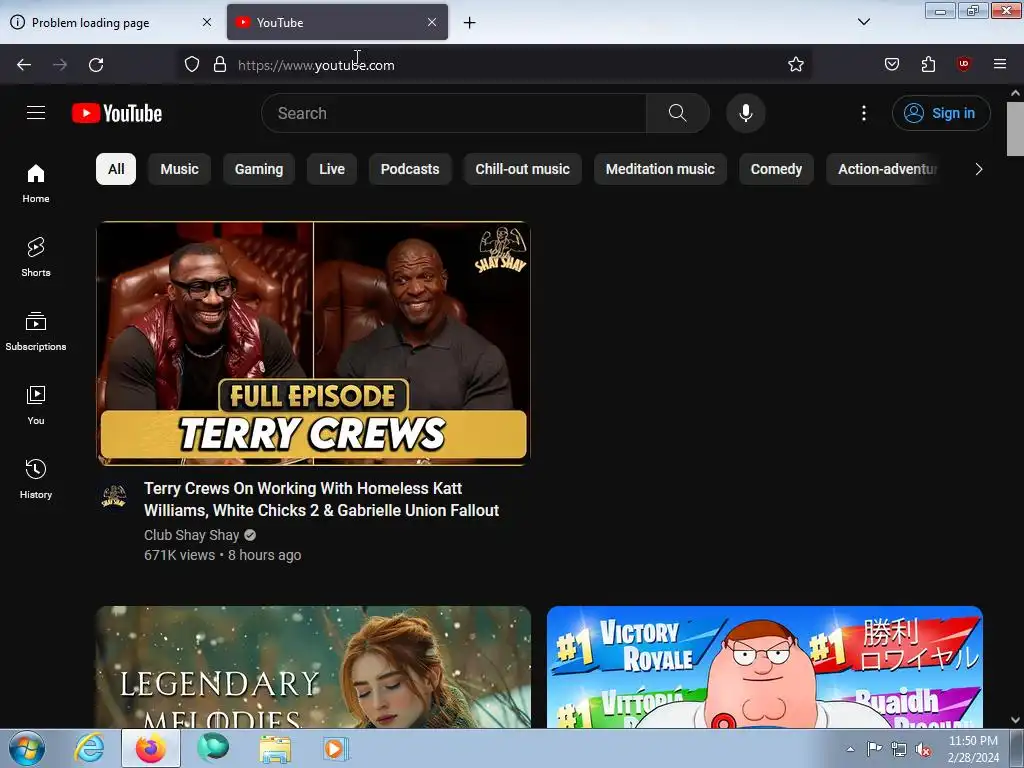Open the Firefox application menu
This screenshot has height=768, width=1024.
click(999, 64)
